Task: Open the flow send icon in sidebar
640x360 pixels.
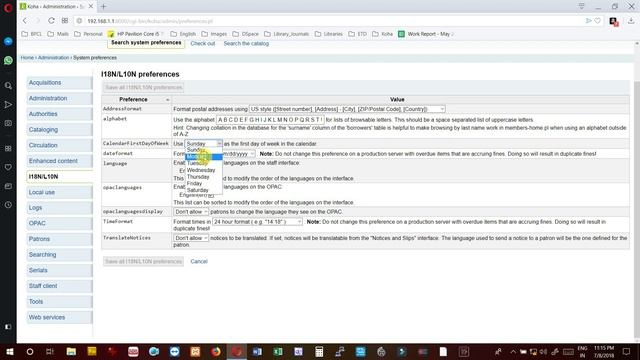Action: click(8, 104)
